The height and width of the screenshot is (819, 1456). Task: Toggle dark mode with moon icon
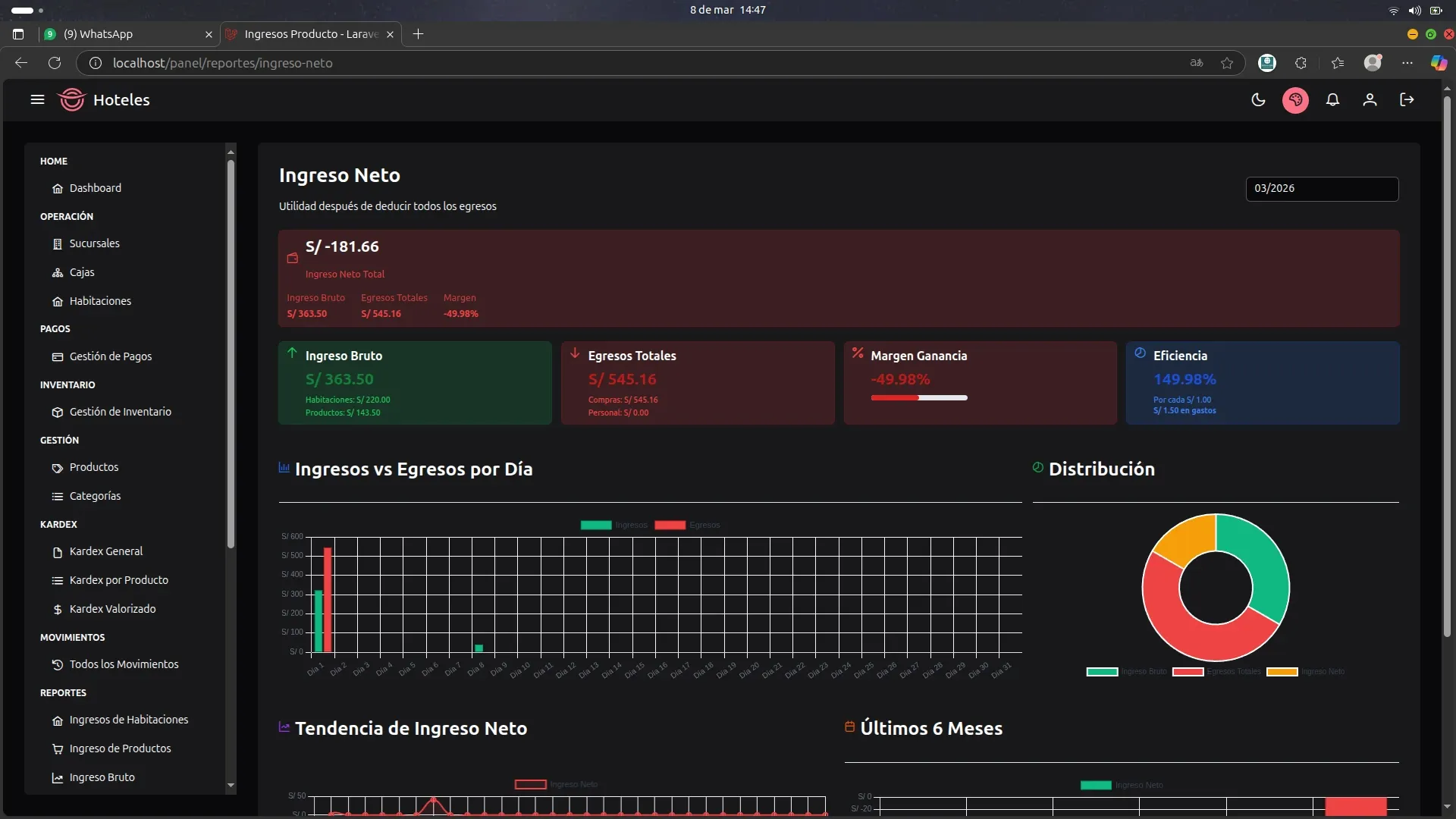[x=1258, y=100]
